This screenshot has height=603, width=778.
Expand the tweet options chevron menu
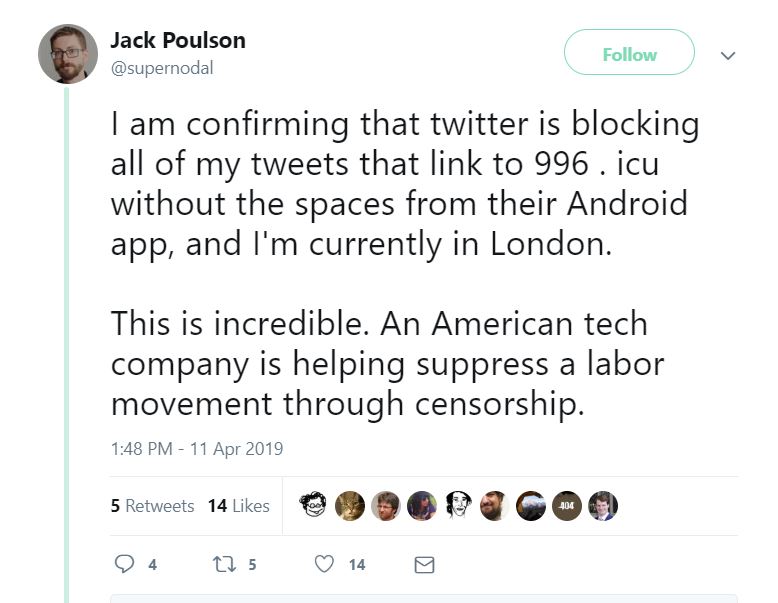[727, 56]
